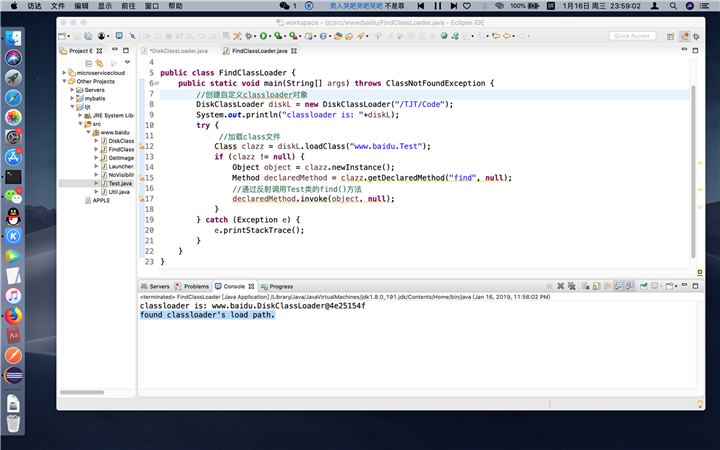Open the 文件 menu in menu bar
Screen dimensions: 720x450
(58, 6)
